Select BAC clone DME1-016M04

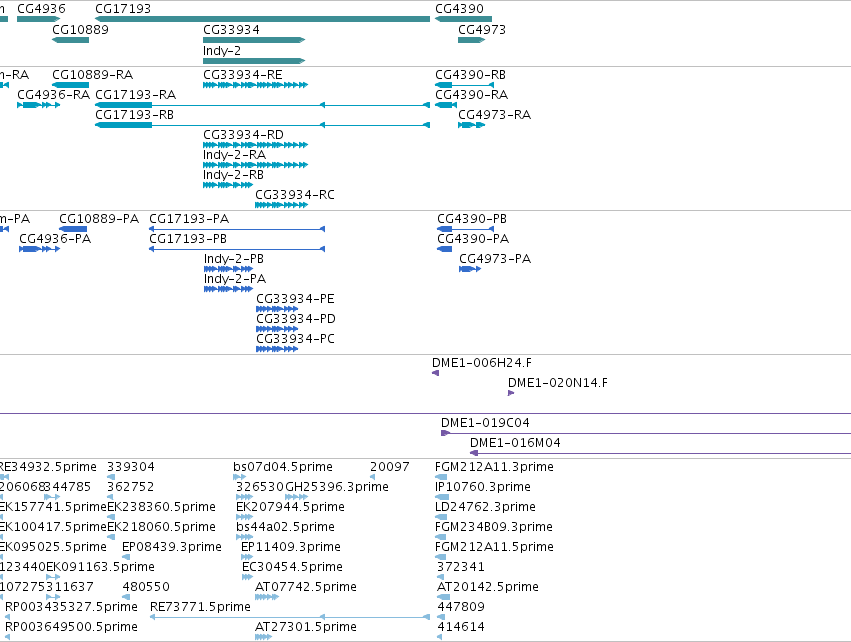(516, 443)
